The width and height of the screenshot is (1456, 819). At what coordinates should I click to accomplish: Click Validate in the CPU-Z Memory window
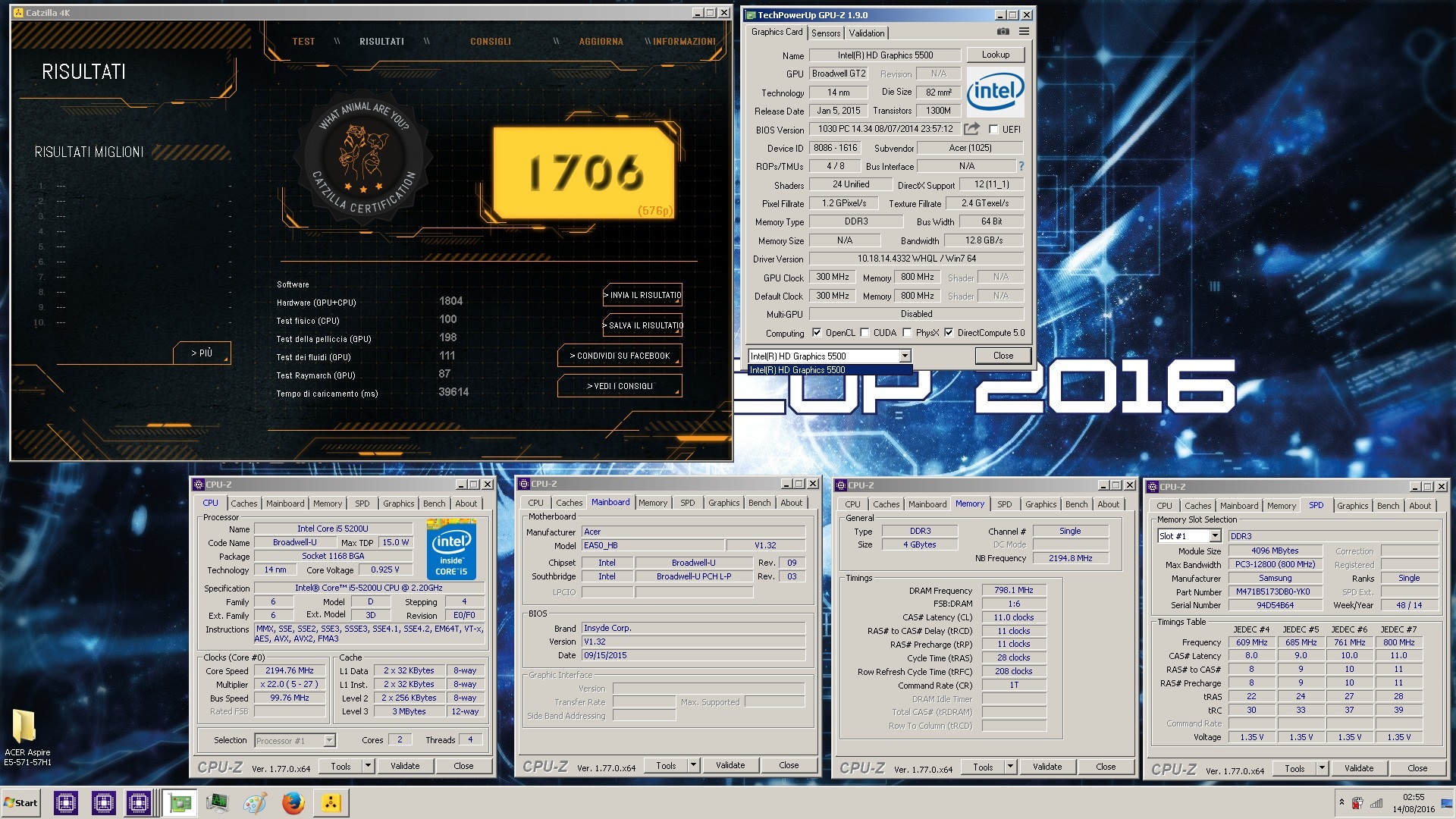pos(1047,767)
